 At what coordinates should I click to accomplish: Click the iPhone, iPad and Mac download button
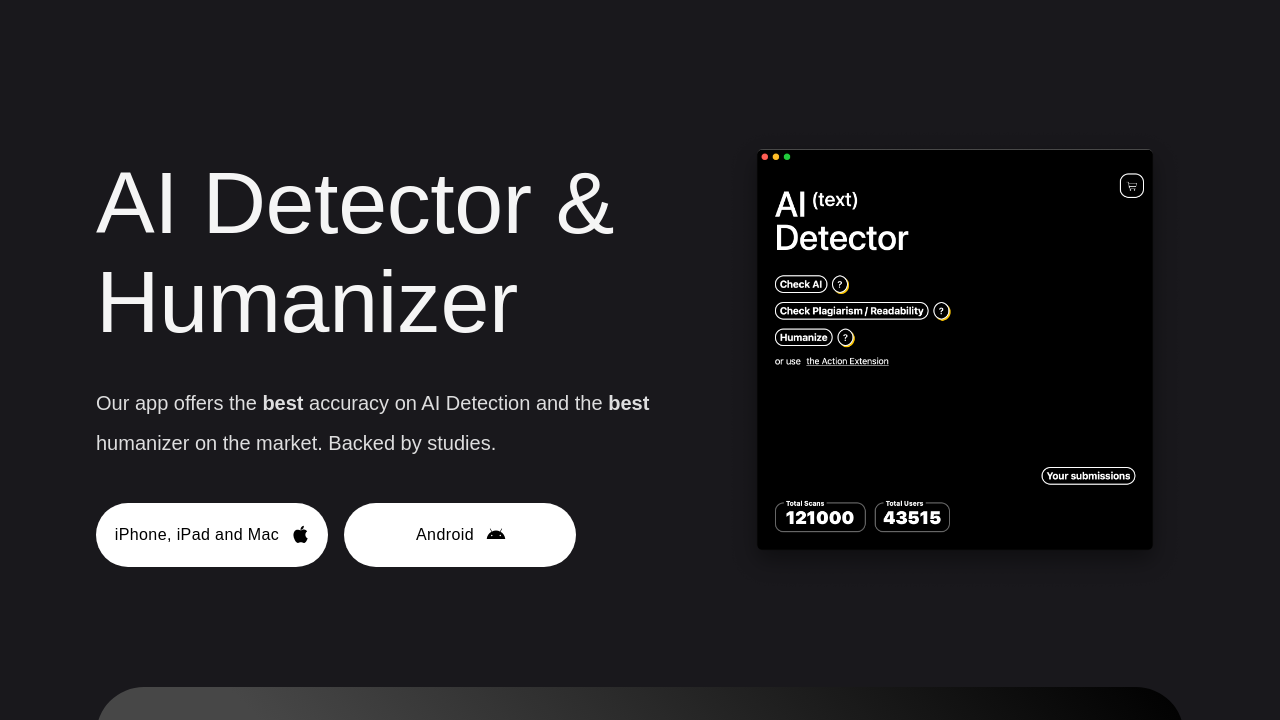[x=212, y=534]
